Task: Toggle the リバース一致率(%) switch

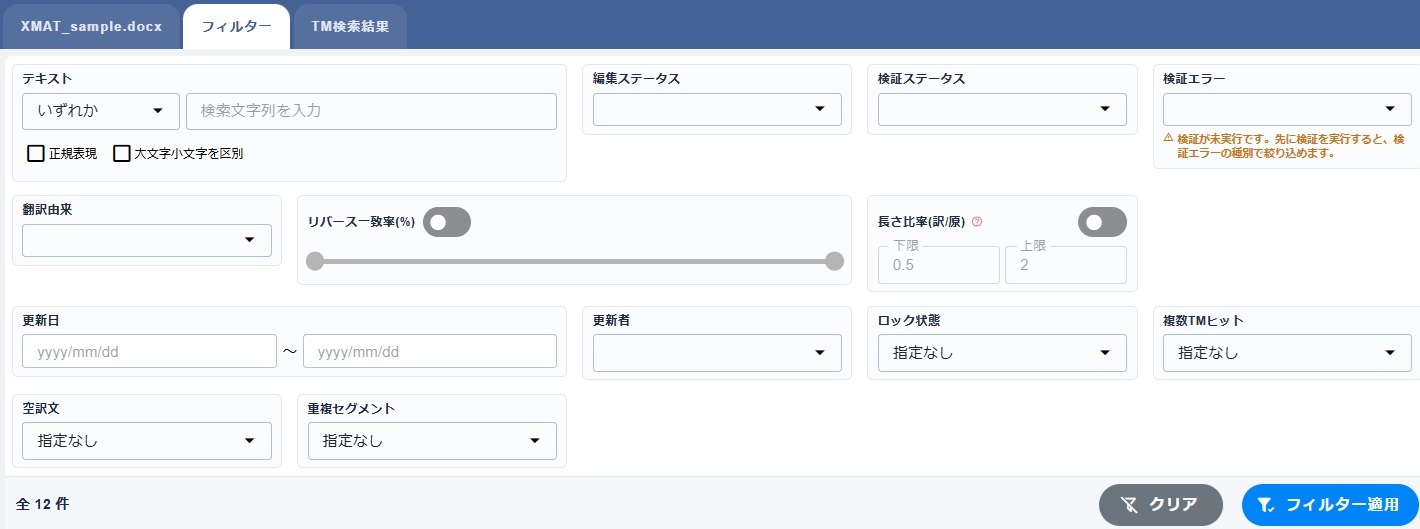Action: click(447, 222)
